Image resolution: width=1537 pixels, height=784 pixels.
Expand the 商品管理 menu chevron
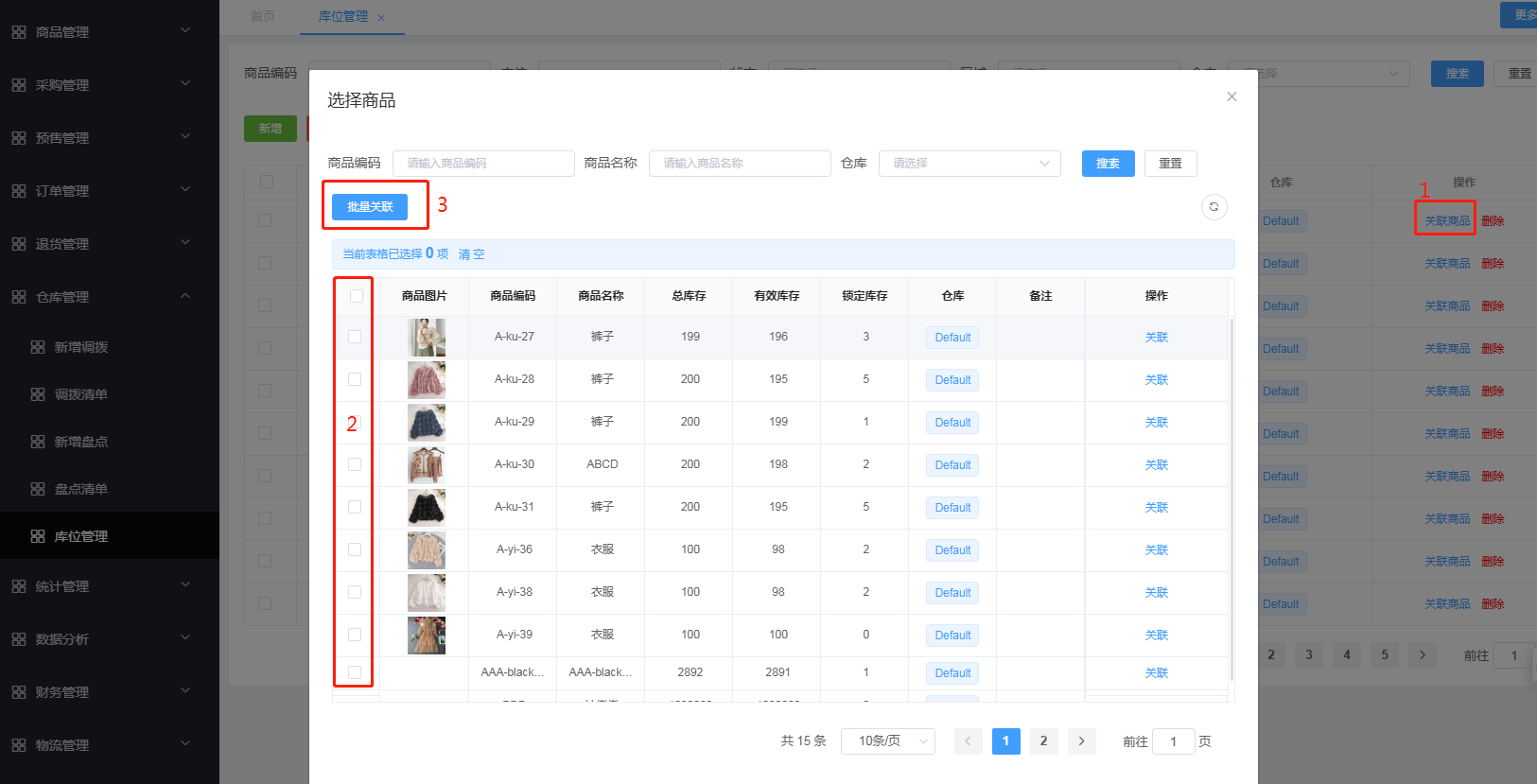pyautogui.click(x=185, y=30)
